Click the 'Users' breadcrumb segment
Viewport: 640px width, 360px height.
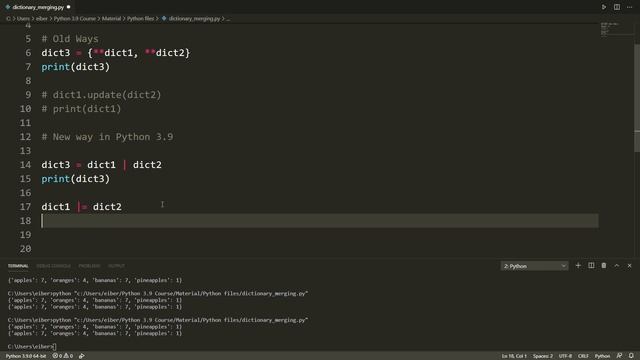coord(23,19)
